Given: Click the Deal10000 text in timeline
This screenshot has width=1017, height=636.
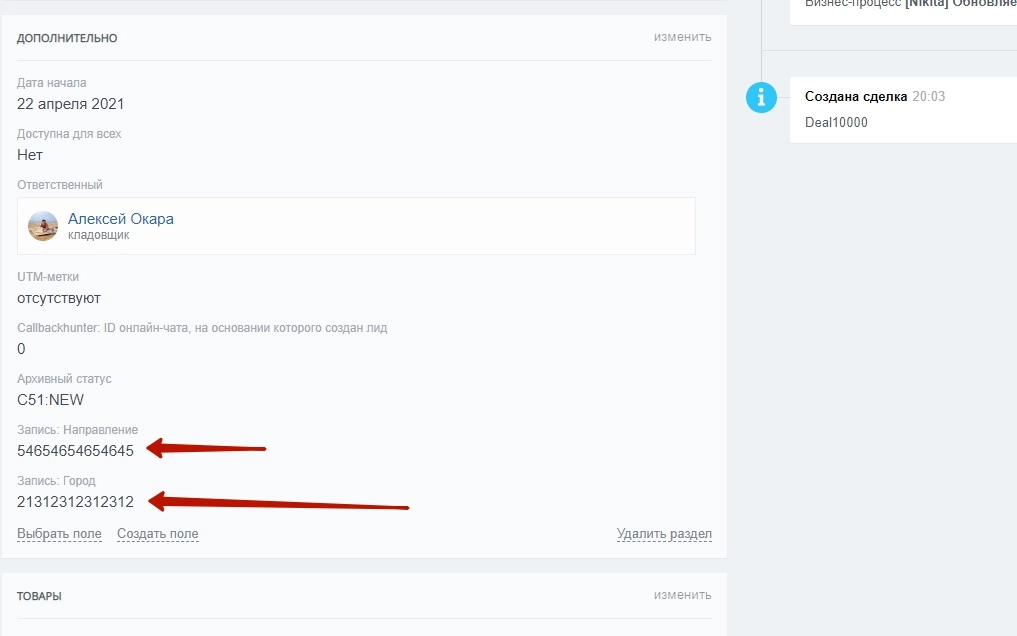Looking at the screenshot, I should pyautogui.click(x=836, y=123).
